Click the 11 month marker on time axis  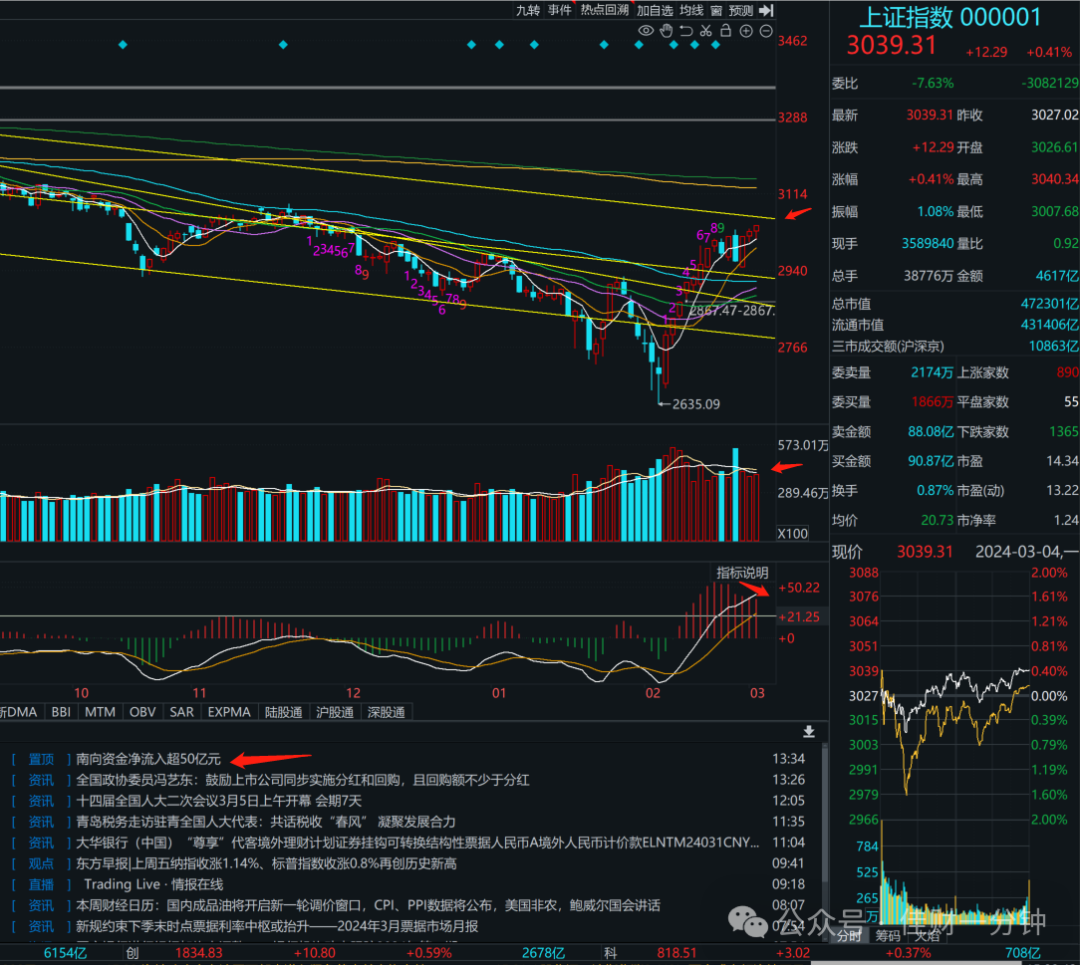click(199, 693)
